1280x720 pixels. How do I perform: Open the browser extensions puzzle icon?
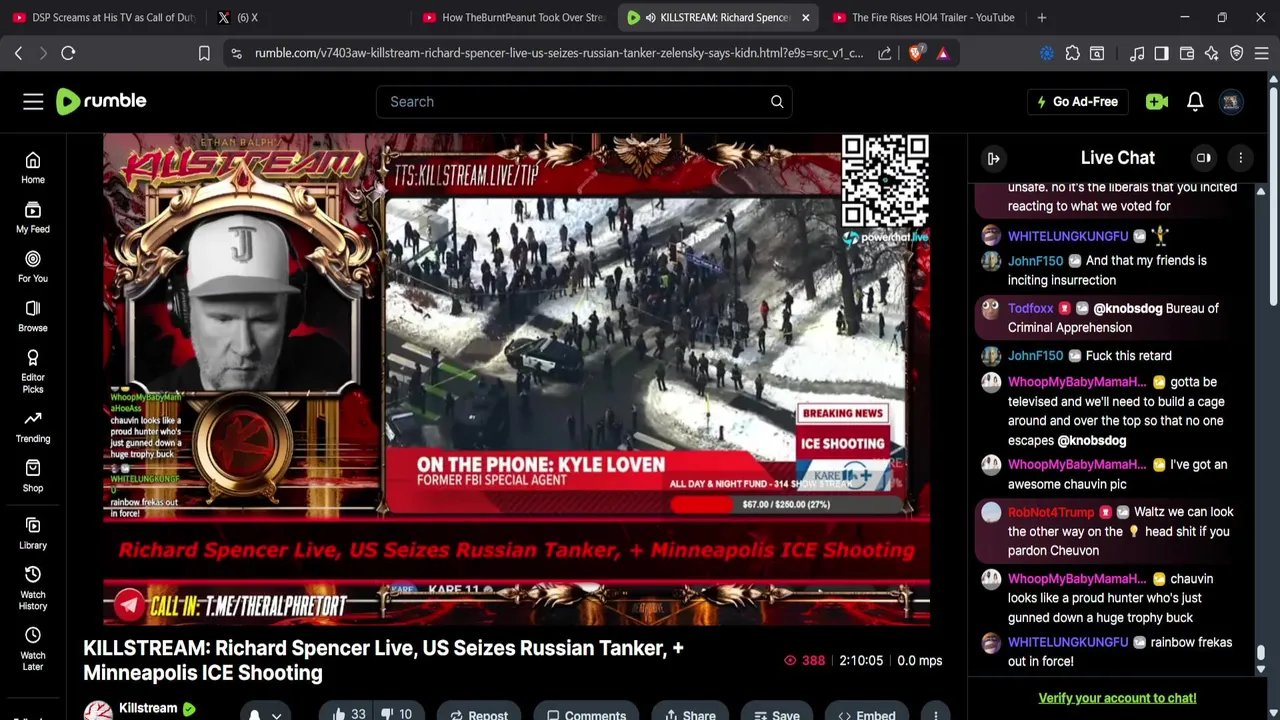point(1072,53)
